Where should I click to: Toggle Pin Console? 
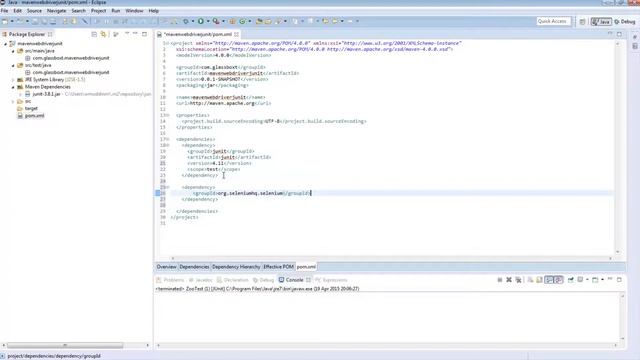[571, 280]
